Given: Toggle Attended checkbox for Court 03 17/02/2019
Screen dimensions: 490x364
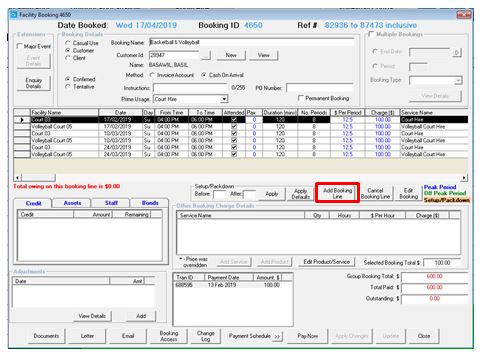Looking at the screenshot, I should point(234,120).
